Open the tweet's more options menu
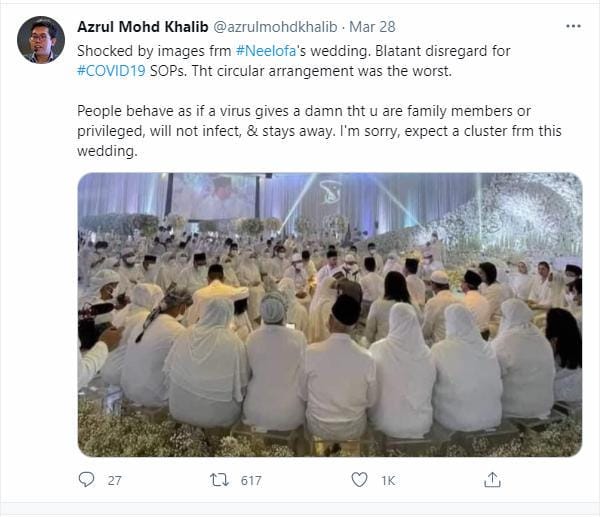The image size is (605, 517). coord(571,24)
